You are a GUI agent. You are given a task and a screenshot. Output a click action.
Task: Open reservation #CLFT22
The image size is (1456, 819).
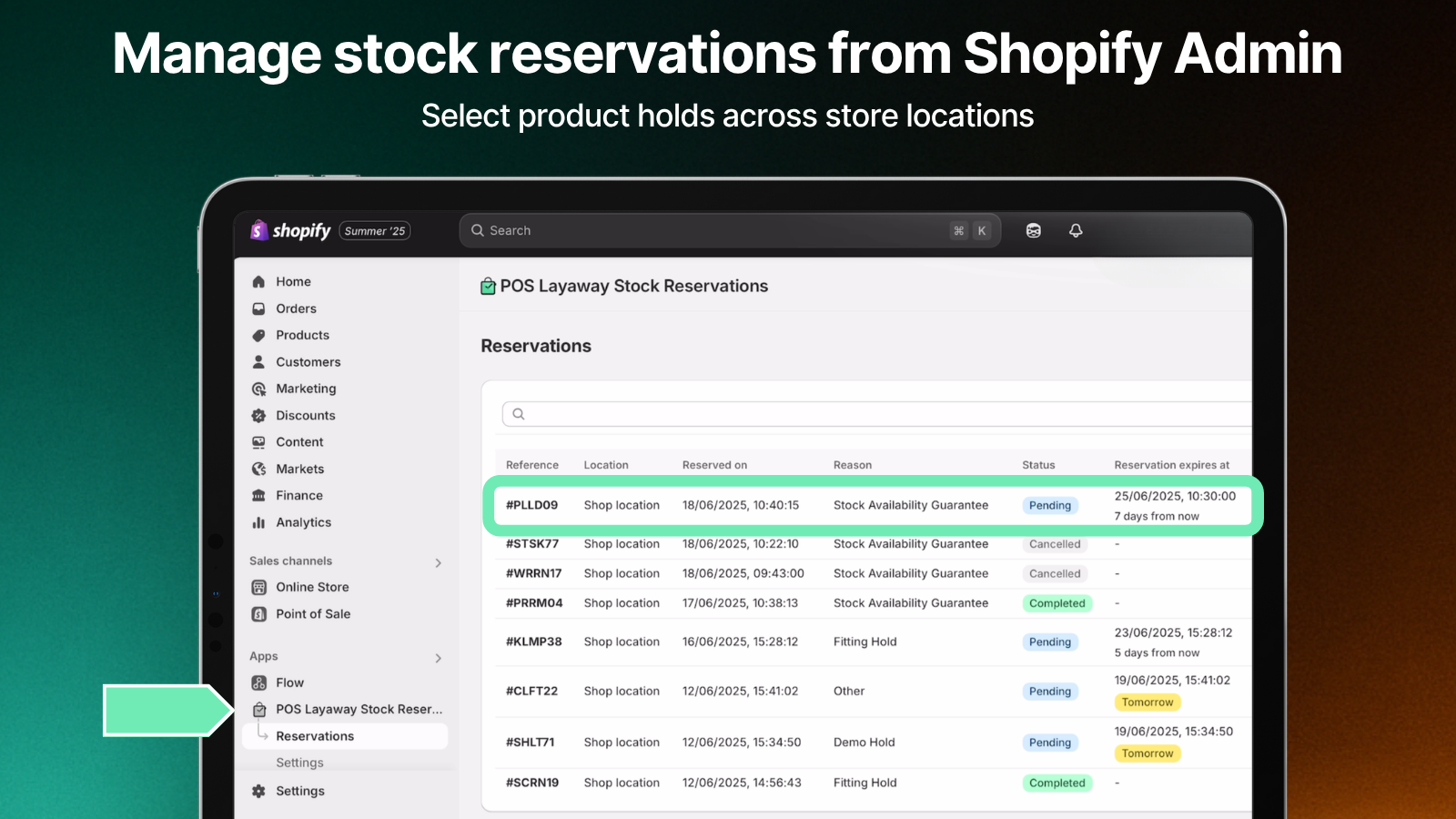[x=531, y=692]
